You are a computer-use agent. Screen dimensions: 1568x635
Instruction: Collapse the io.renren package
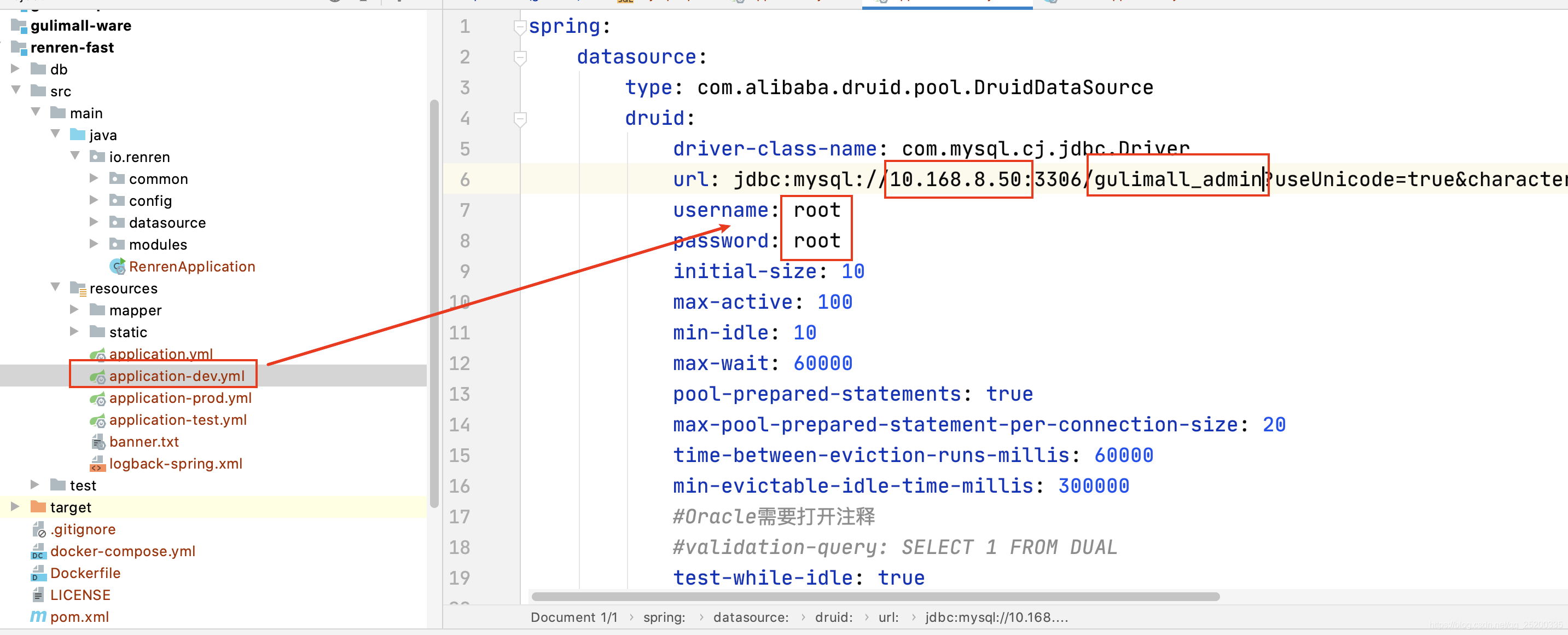(75, 156)
